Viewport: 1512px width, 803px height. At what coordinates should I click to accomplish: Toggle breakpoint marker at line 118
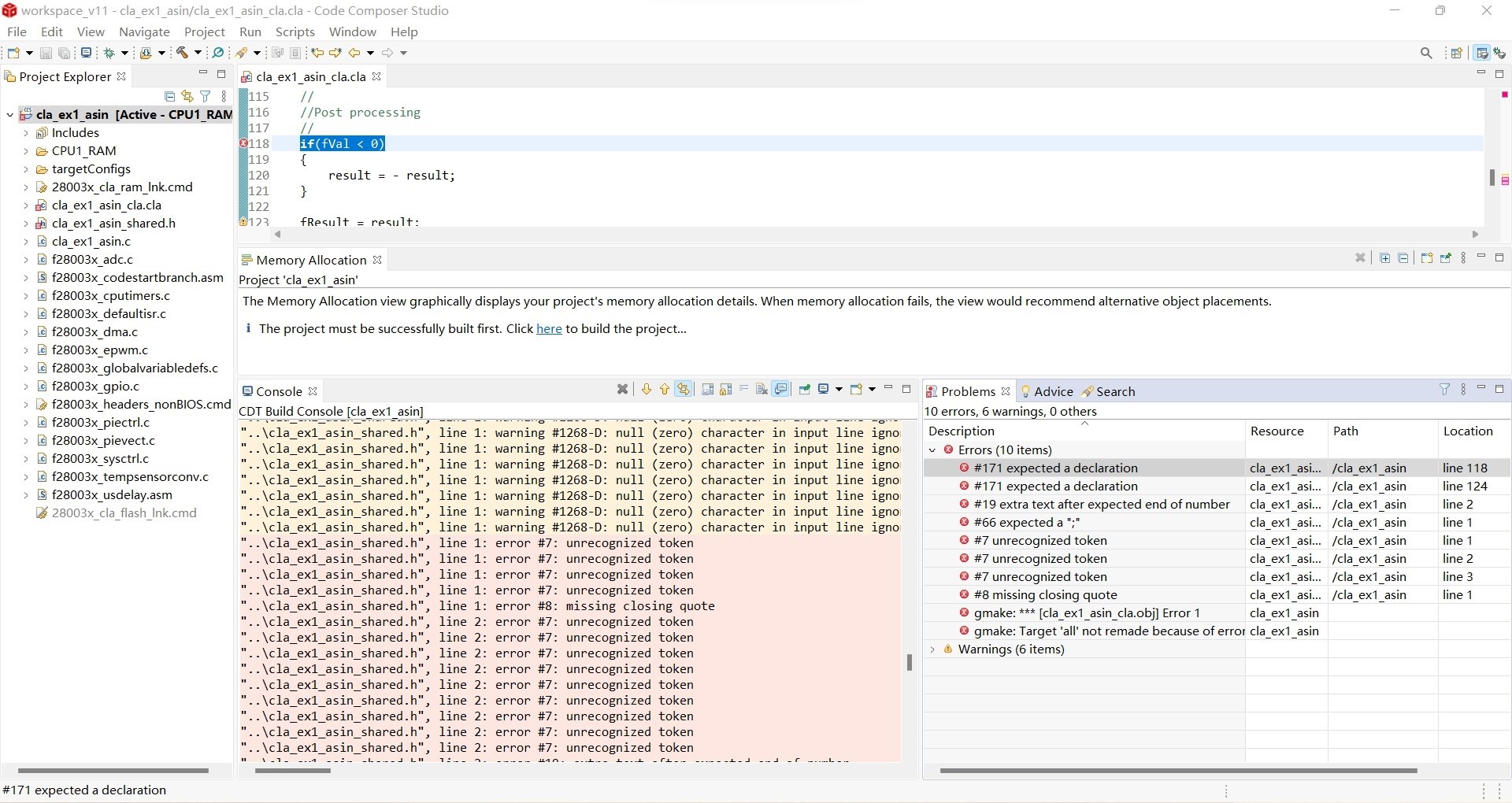(x=243, y=143)
